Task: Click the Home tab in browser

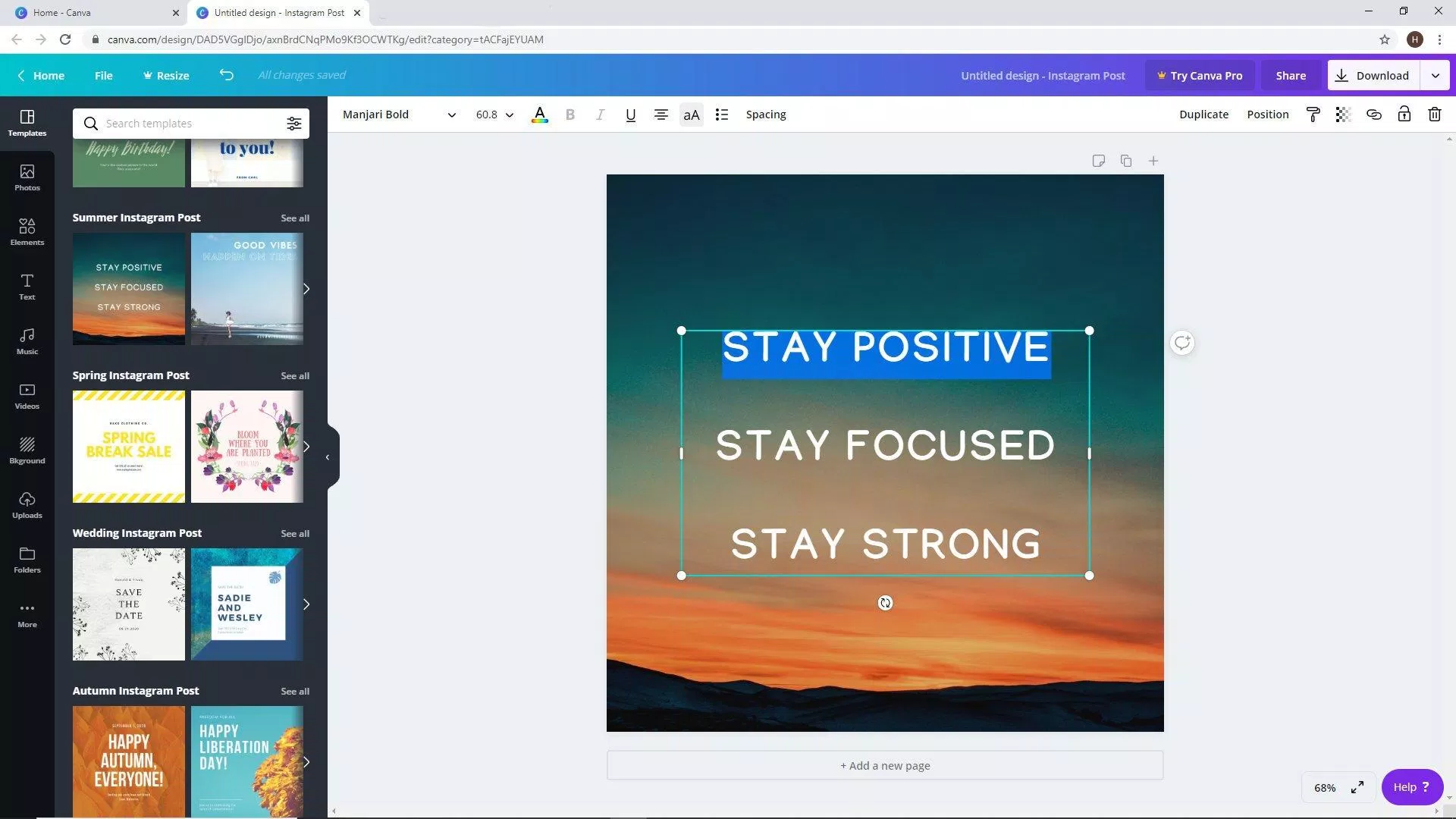Action: [x=87, y=12]
